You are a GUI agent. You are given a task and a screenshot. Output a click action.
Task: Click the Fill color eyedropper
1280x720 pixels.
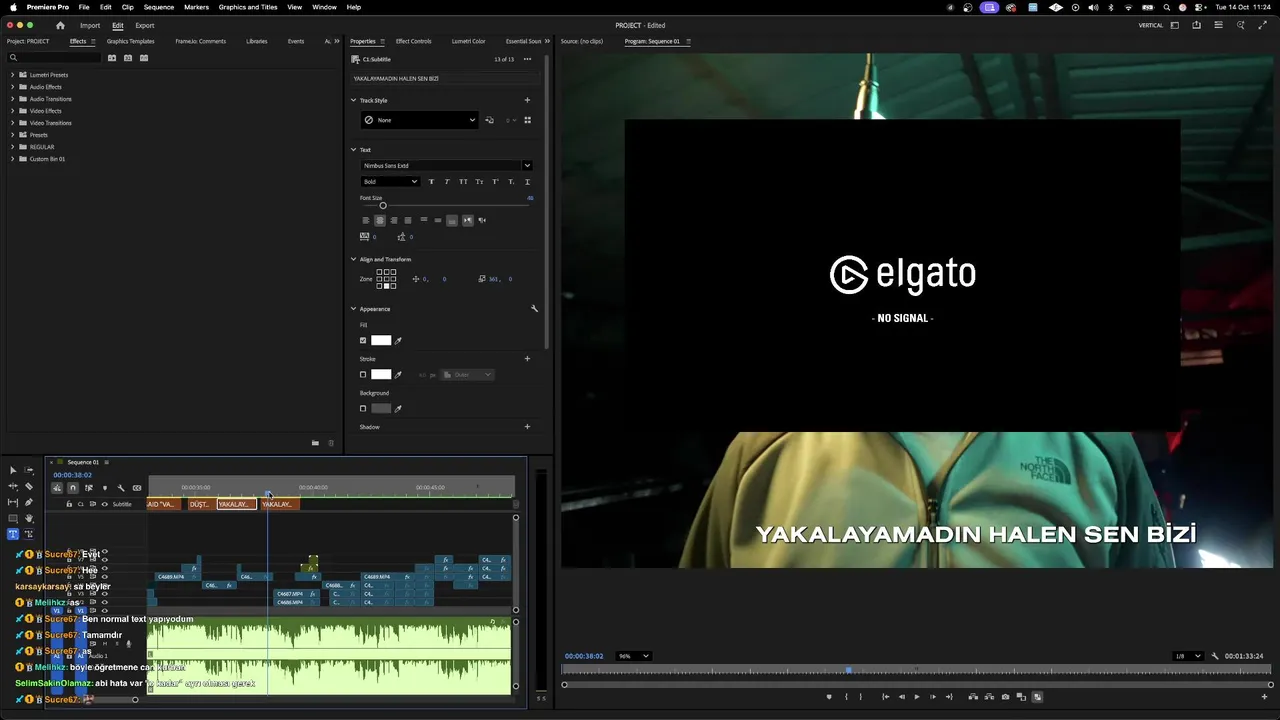click(x=398, y=341)
